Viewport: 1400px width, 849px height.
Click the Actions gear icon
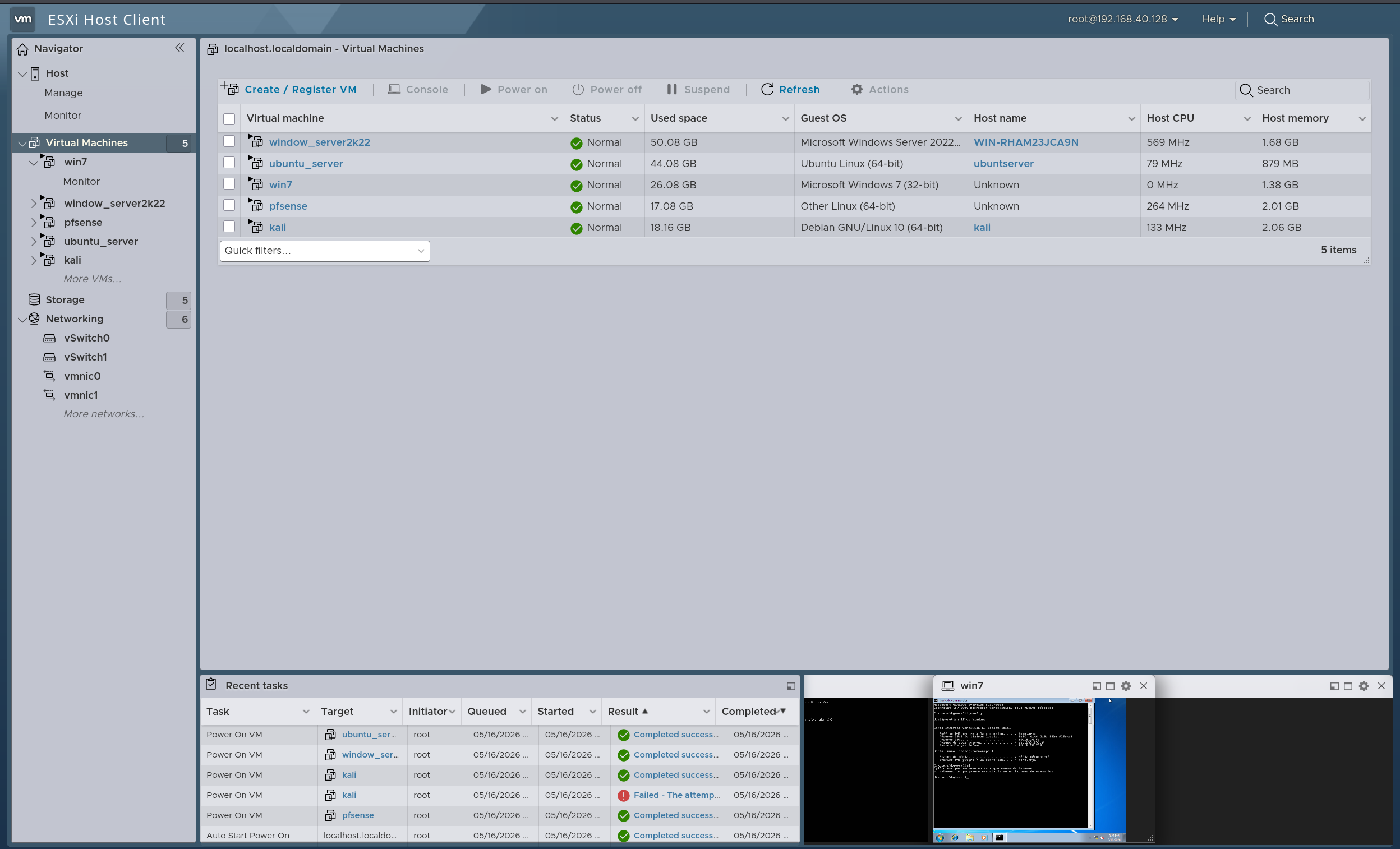pos(857,89)
